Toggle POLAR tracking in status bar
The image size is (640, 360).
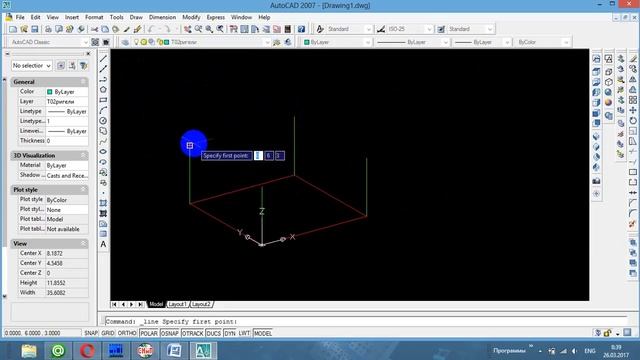tap(149, 333)
